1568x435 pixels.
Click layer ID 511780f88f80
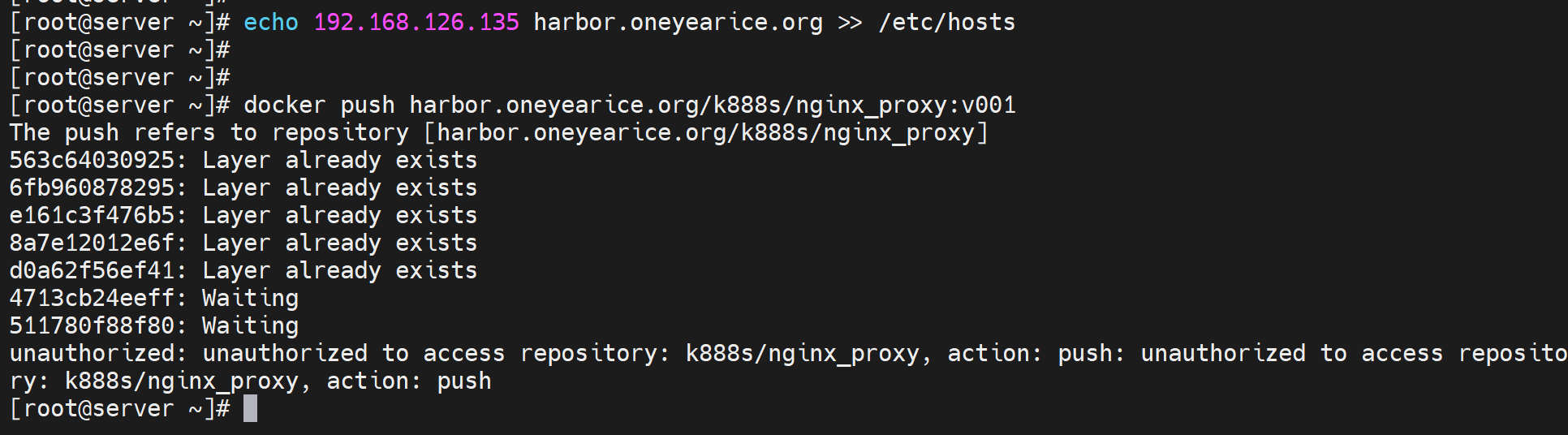92,326
